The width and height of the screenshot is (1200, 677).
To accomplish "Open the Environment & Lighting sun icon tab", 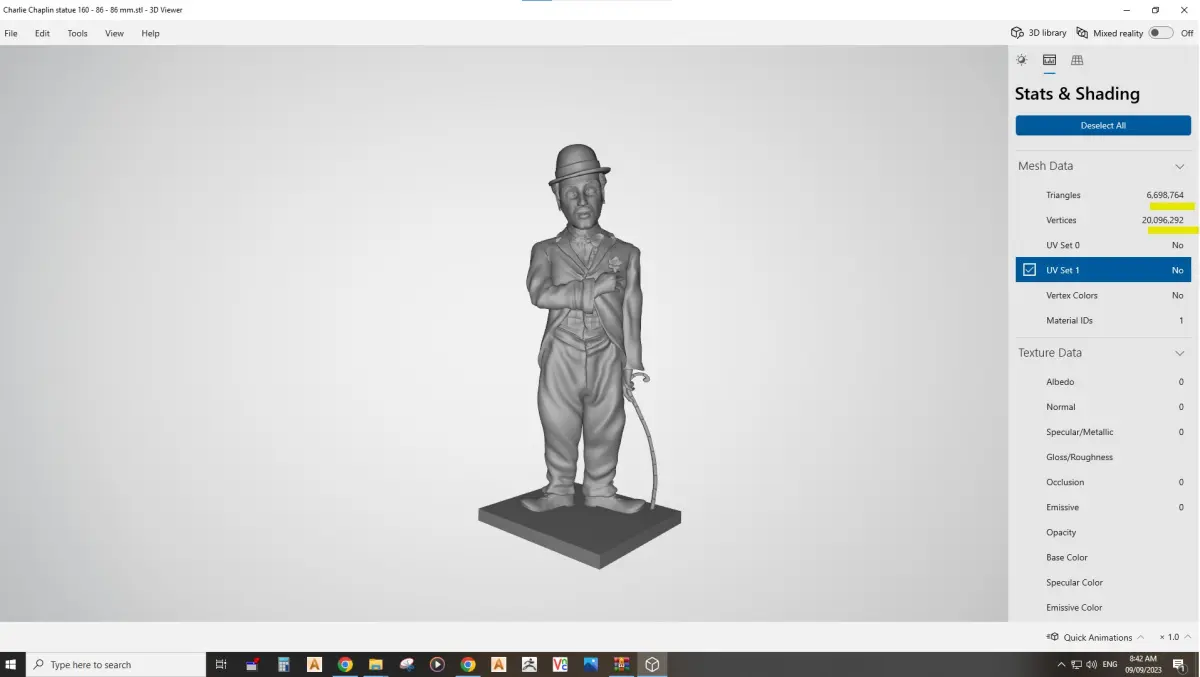I will pyautogui.click(x=1021, y=60).
